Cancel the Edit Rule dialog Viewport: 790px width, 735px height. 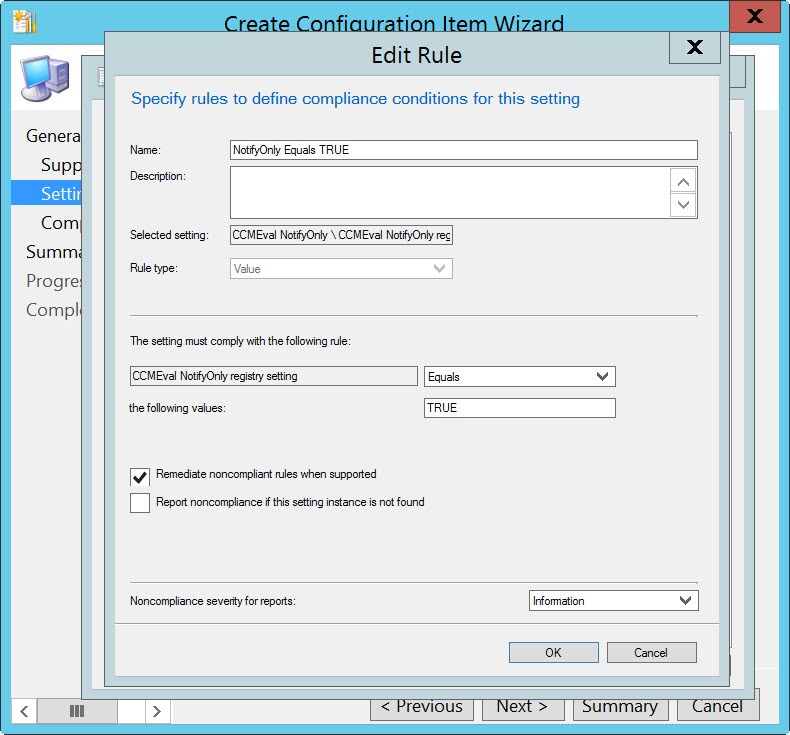pyautogui.click(x=651, y=652)
